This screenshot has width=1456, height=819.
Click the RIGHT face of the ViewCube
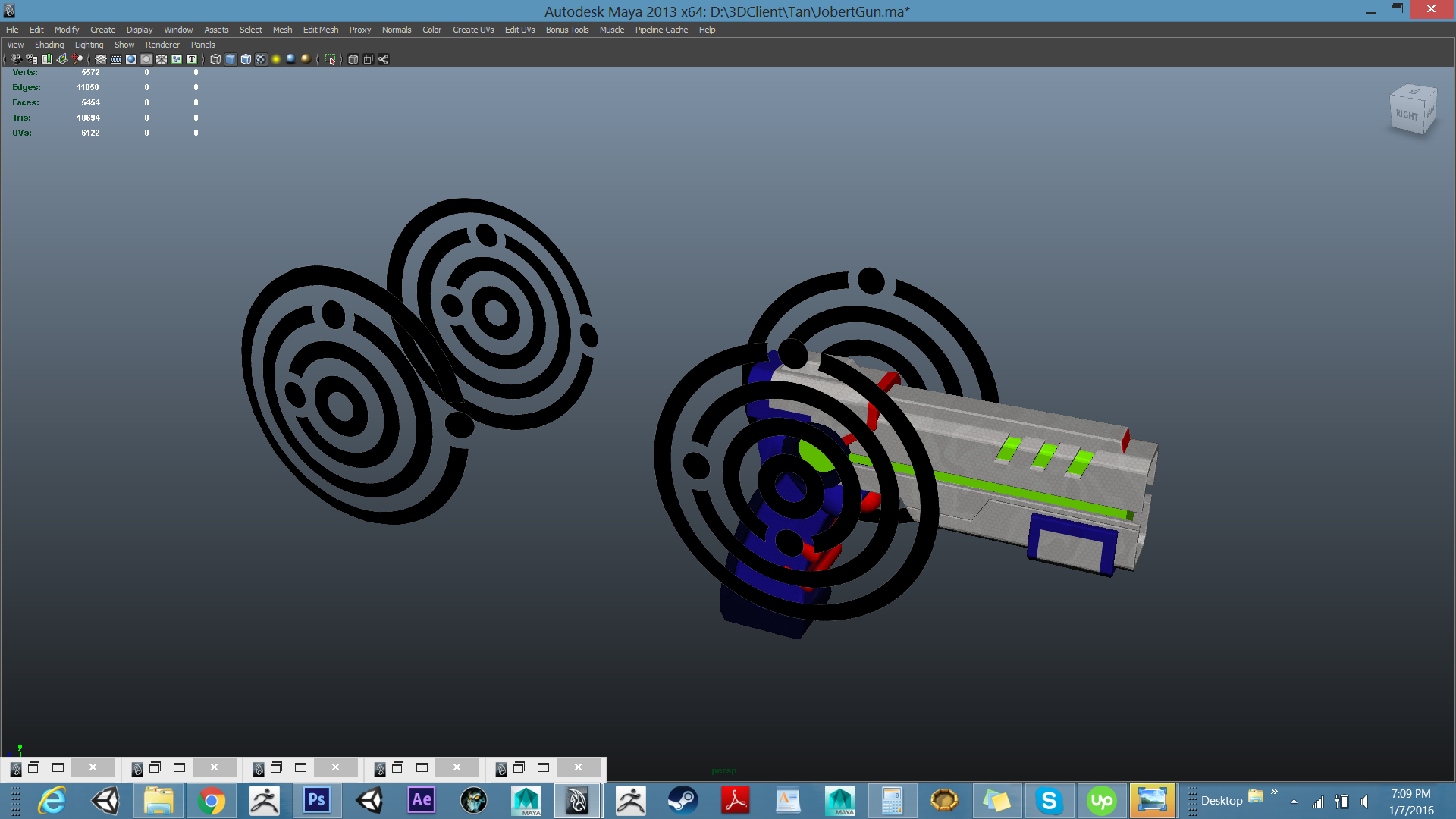click(x=1407, y=115)
